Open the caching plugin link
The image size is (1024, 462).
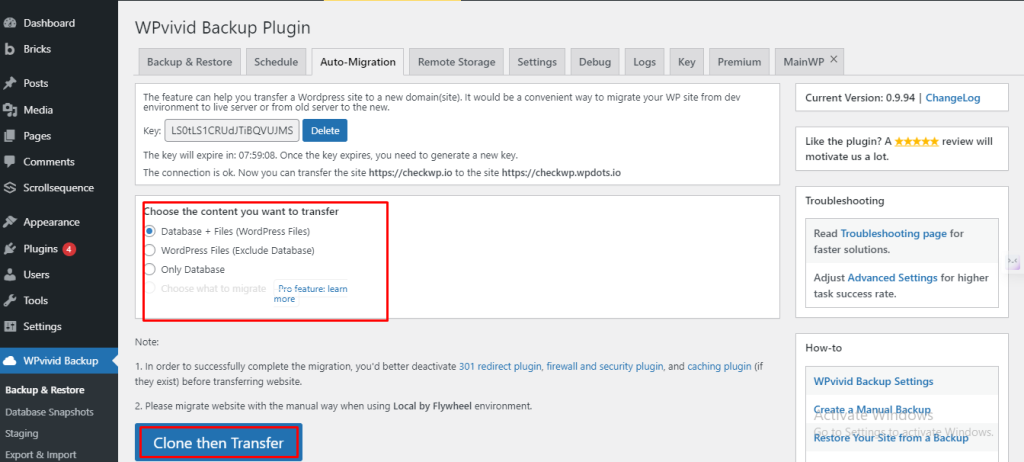coord(720,367)
